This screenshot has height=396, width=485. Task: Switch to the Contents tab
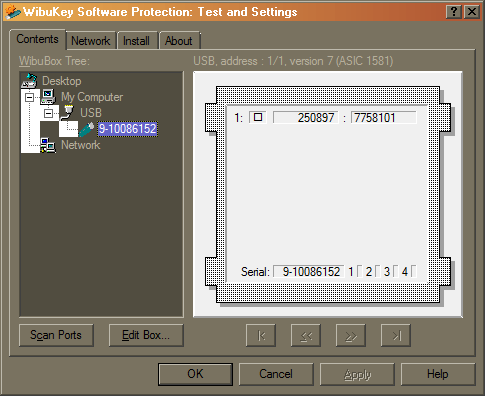37,39
